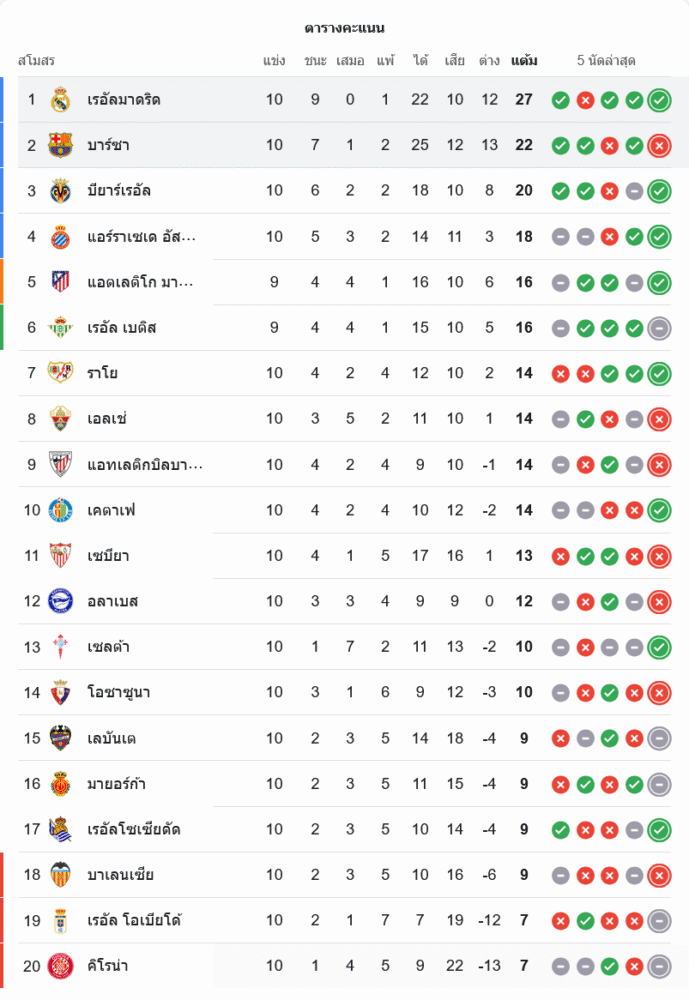Sort table by แต้ม column header

(x=524, y=61)
